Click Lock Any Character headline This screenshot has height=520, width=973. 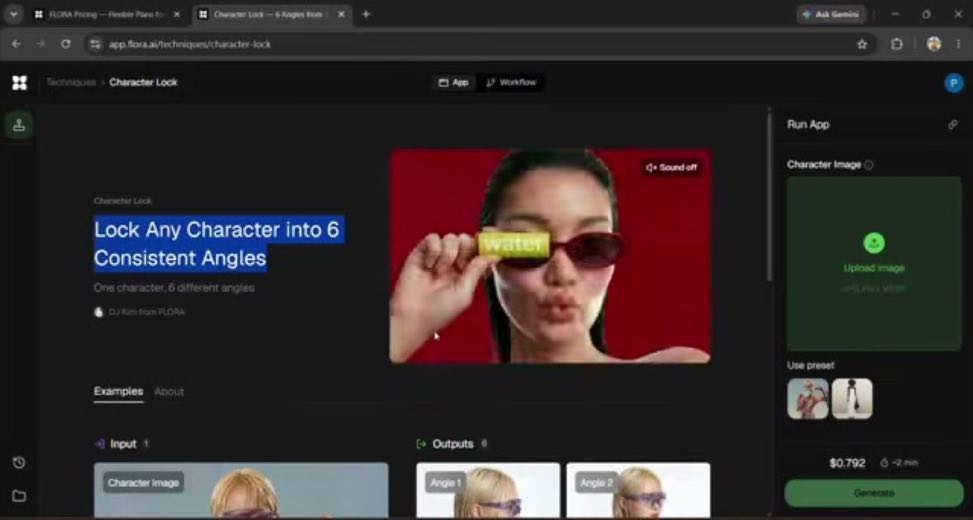tap(217, 244)
